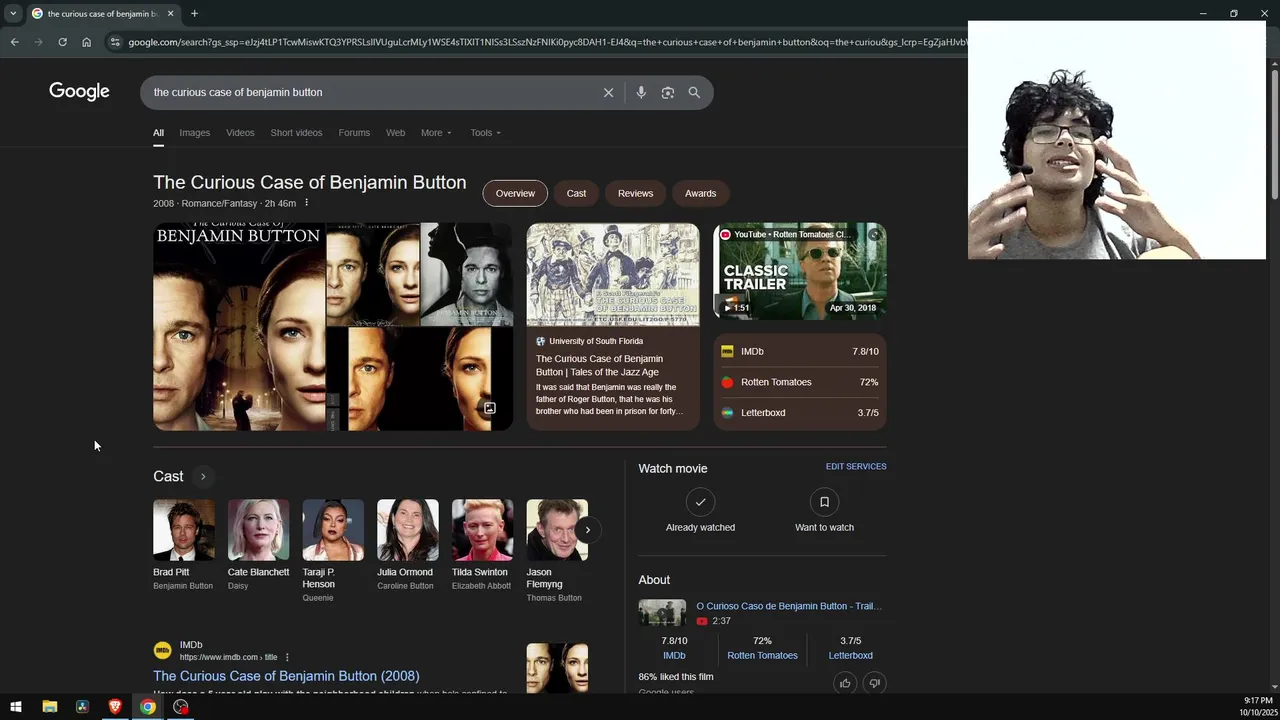Open Brave browser from taskbar

pos(115,707)
